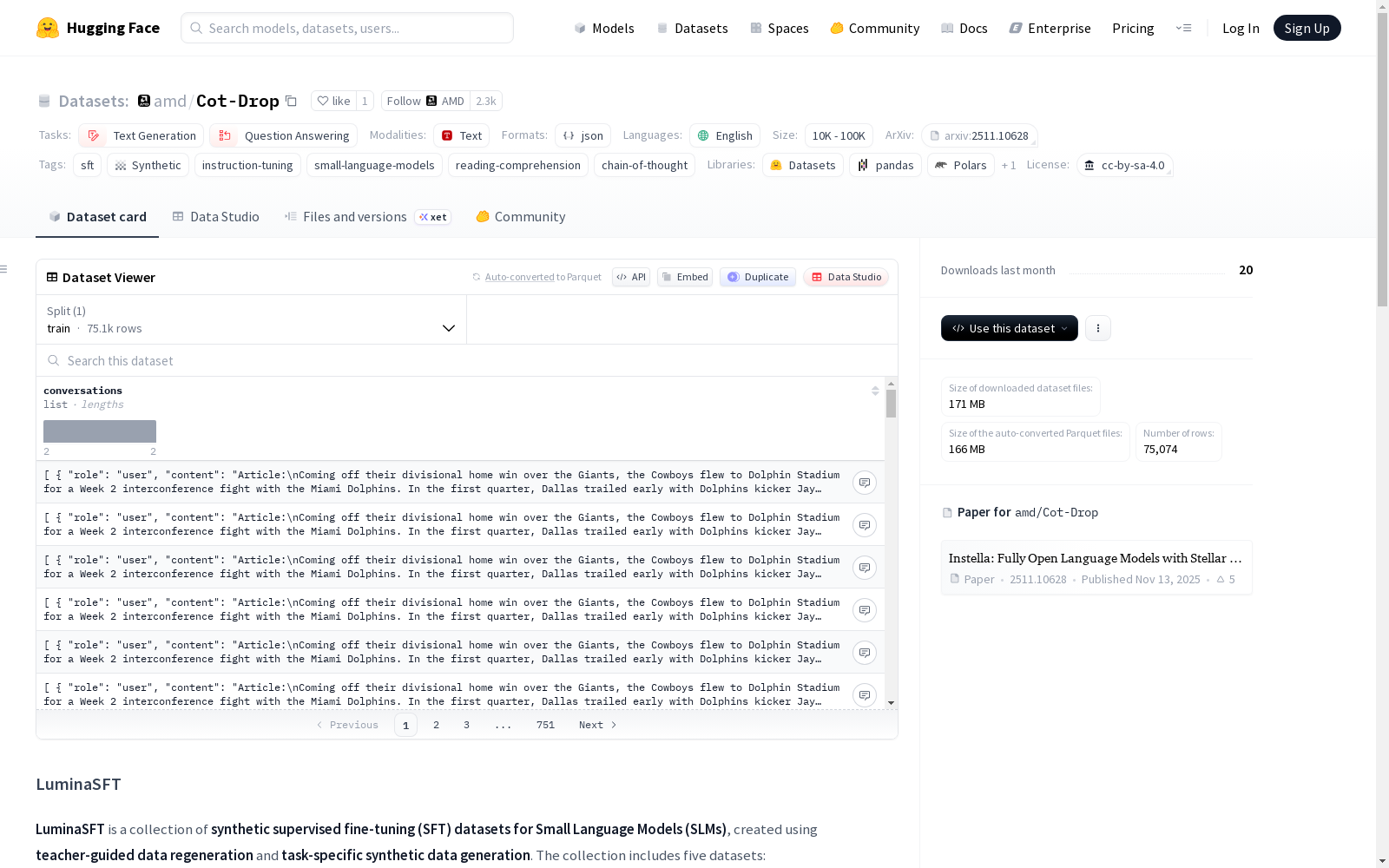Viewport: 1389px width, 868px height.
Task: Click the main search models input field
Action: tap(347, 28)
